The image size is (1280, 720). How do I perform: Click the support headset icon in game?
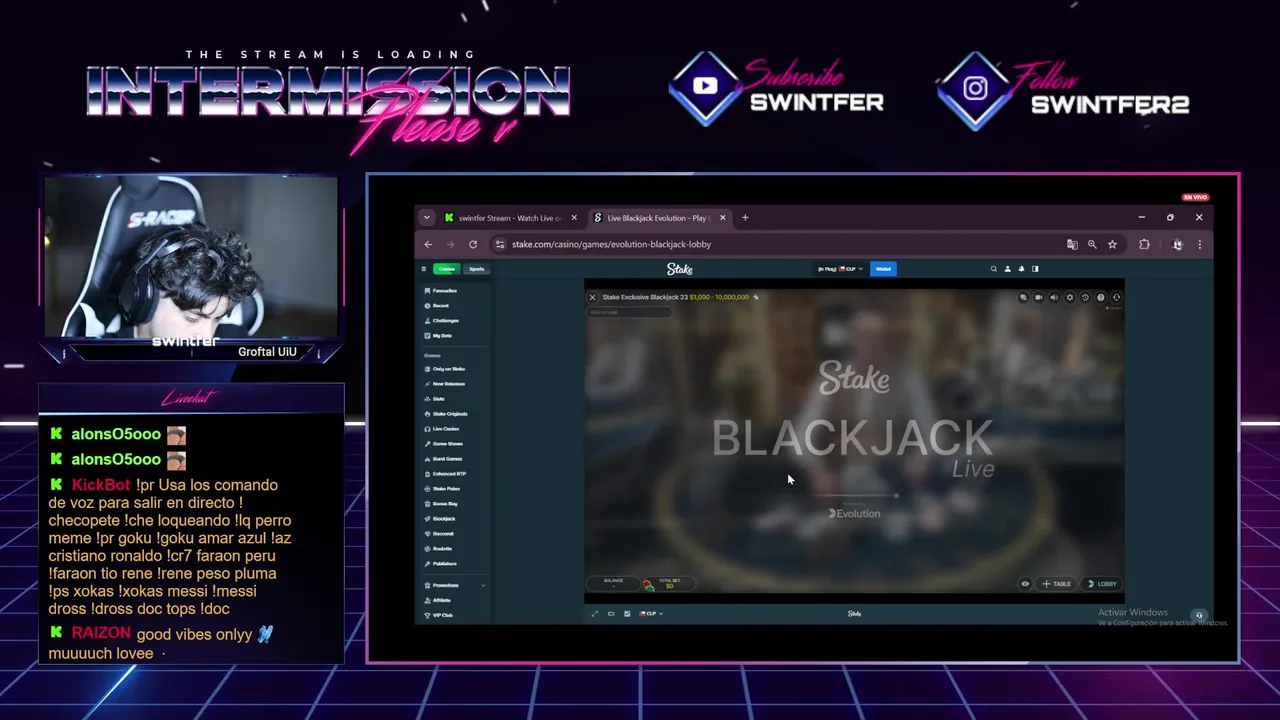(1116, 297)
